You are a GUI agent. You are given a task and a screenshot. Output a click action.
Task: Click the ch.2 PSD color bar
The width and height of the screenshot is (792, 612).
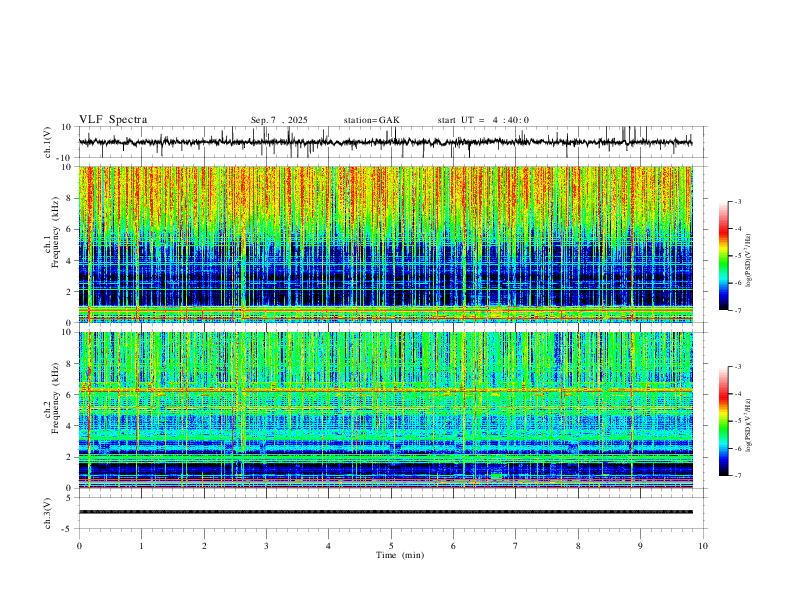(724, 421)
